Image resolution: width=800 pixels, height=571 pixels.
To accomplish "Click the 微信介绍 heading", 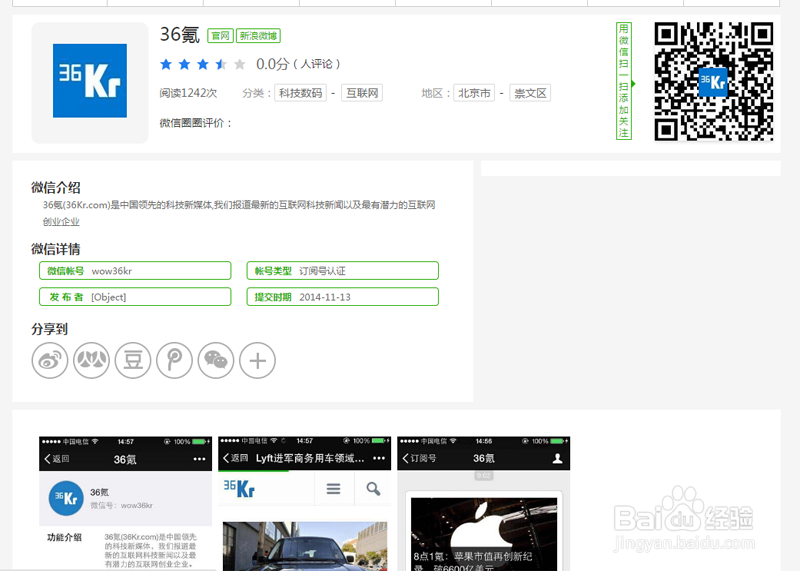I will 56,187.
